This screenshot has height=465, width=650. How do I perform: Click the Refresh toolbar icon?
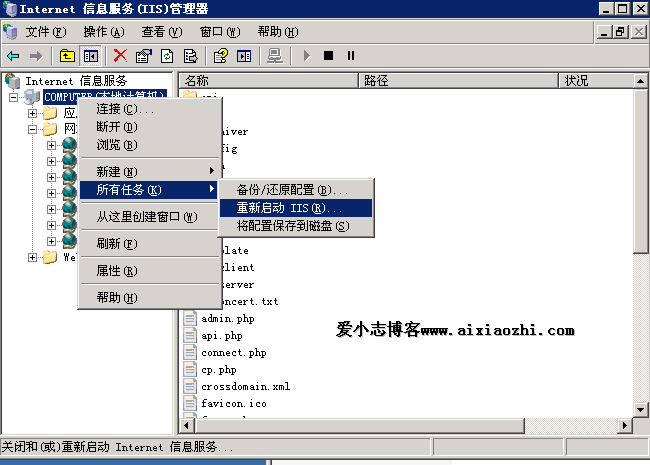[x=167, y=56]
